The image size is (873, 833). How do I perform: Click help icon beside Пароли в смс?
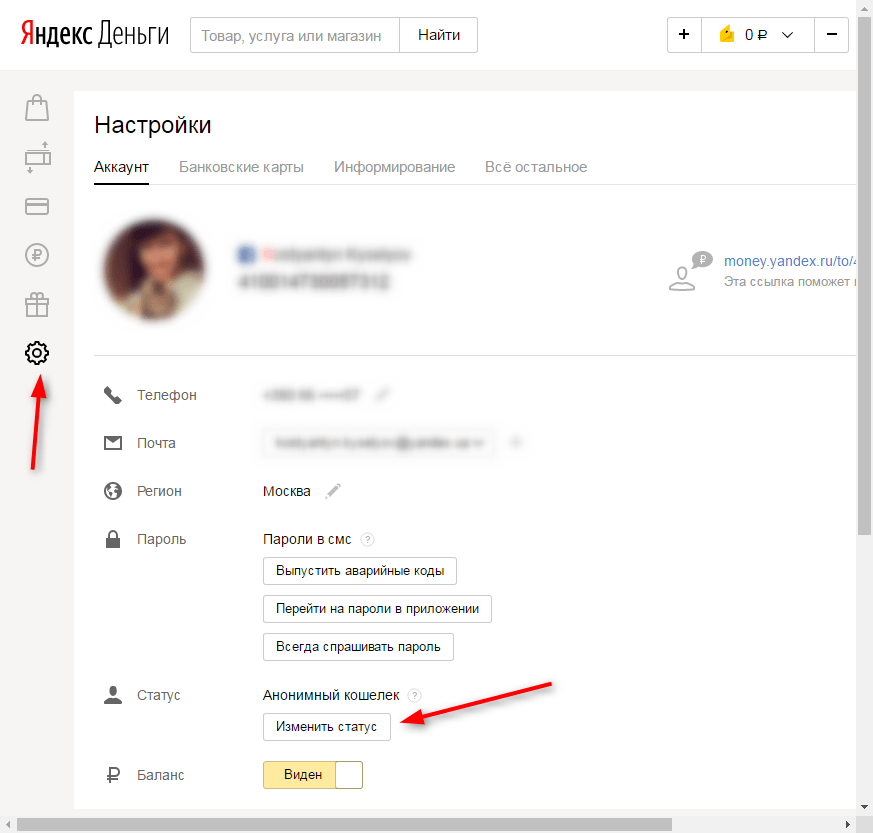(367, 540)
